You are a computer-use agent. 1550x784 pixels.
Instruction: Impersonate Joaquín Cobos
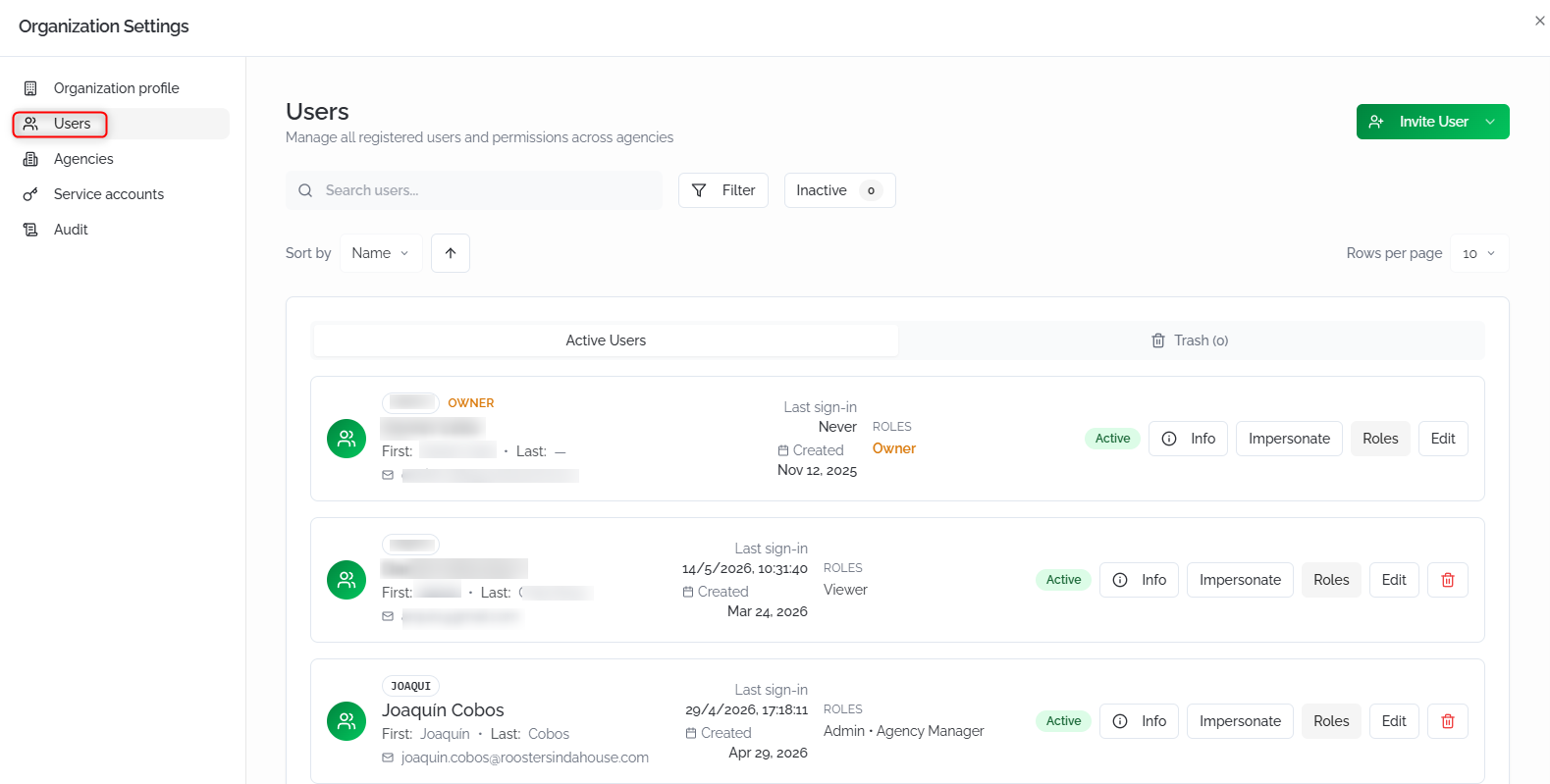(x=1240, y=721)
